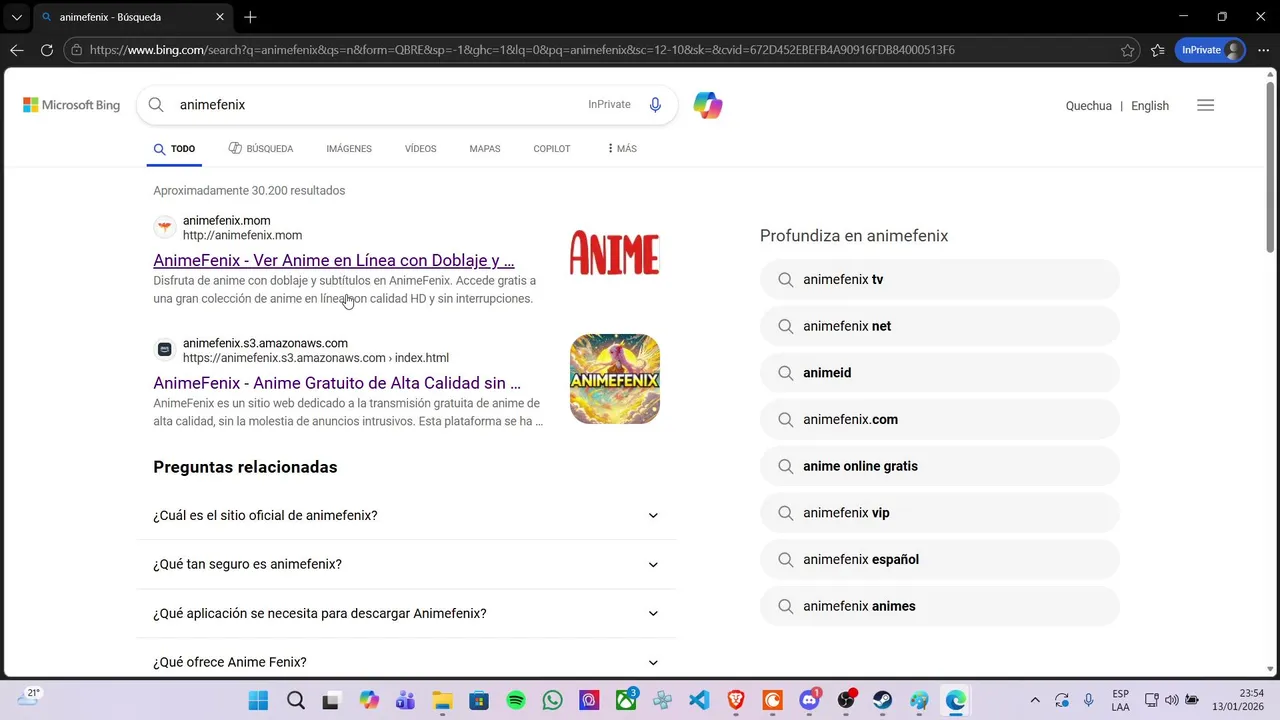Click the amazonaws result favicon
The height and width of the screenshot is (720, 1280).
point(165,350)
